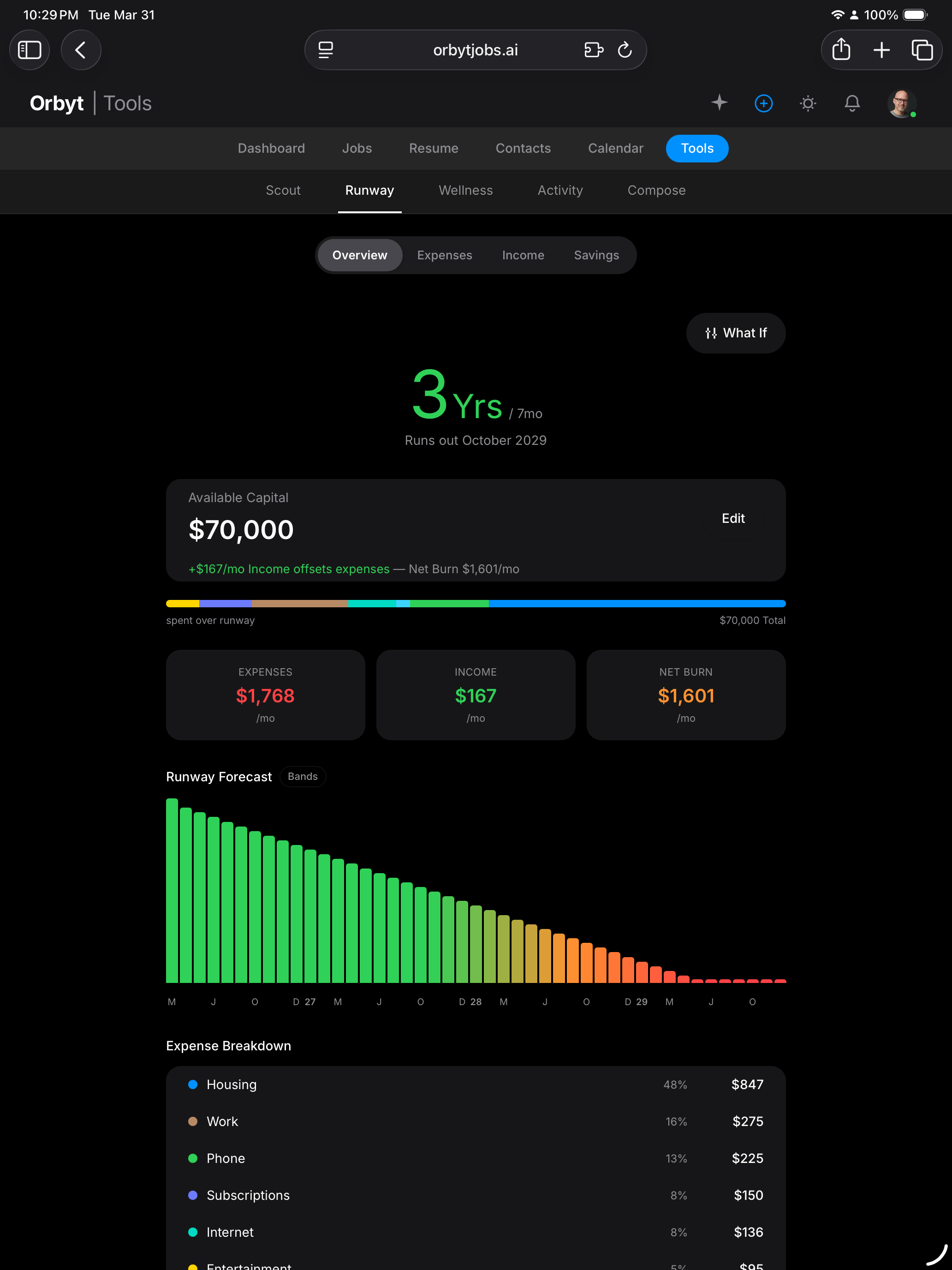Screen dimensions: 952x1270
Task: Go to the Calendar section
Action: pos(615,148)
